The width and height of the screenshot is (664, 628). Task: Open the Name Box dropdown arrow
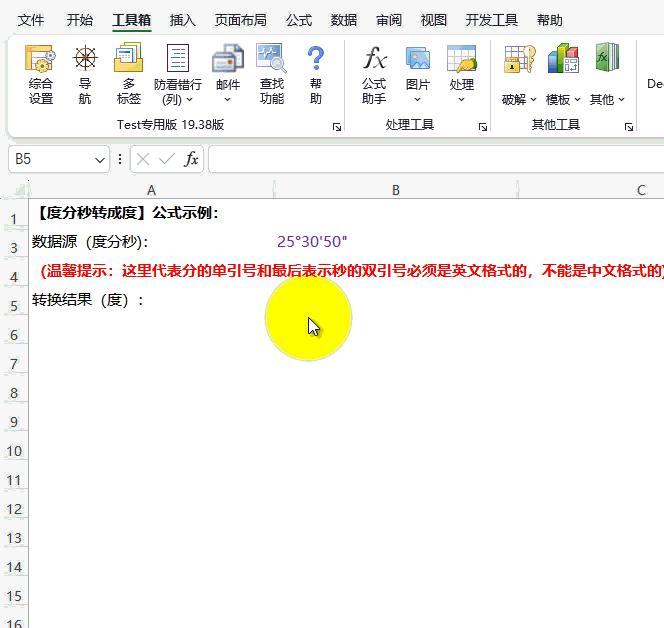point(99,159)
